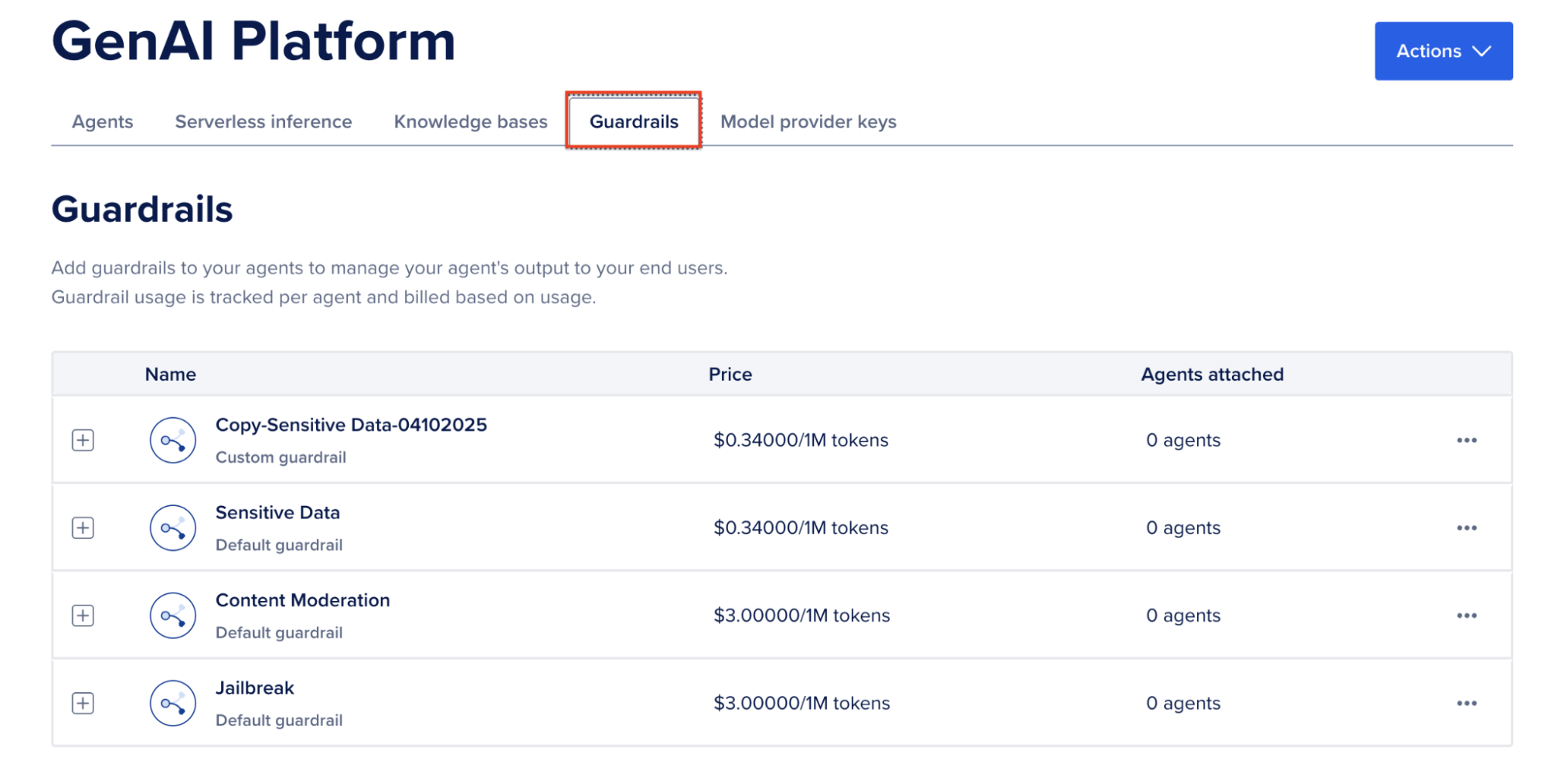Click the Price column header
Screen dimensions: 1545x784
[730, 374]
